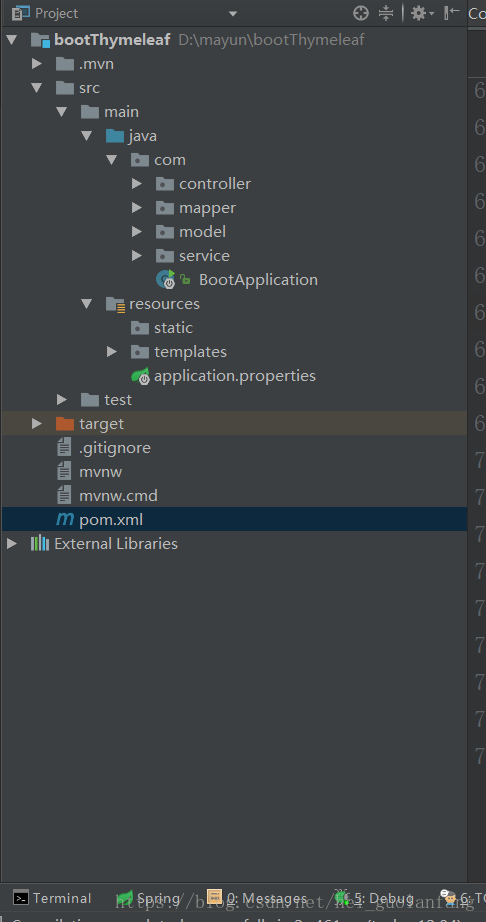The width and height of the screenshot is (486, 922).
Task: Expand the test folder
Action: pyautogui.click(x=62, y=400)
